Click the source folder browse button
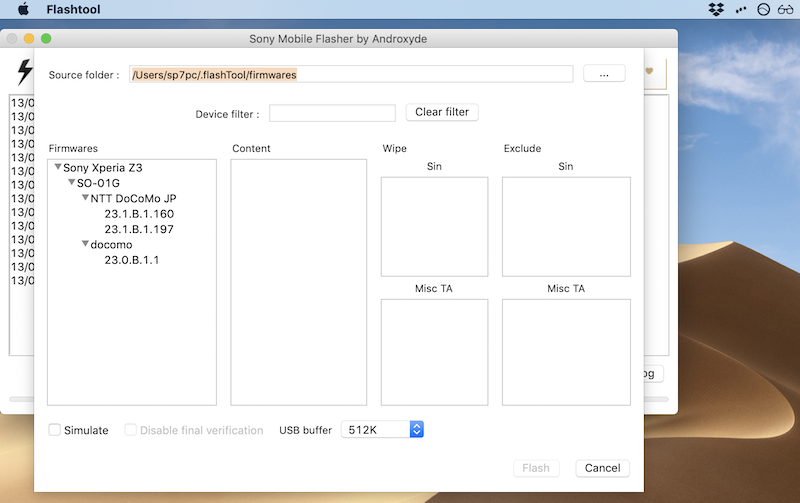 (604, 74)
